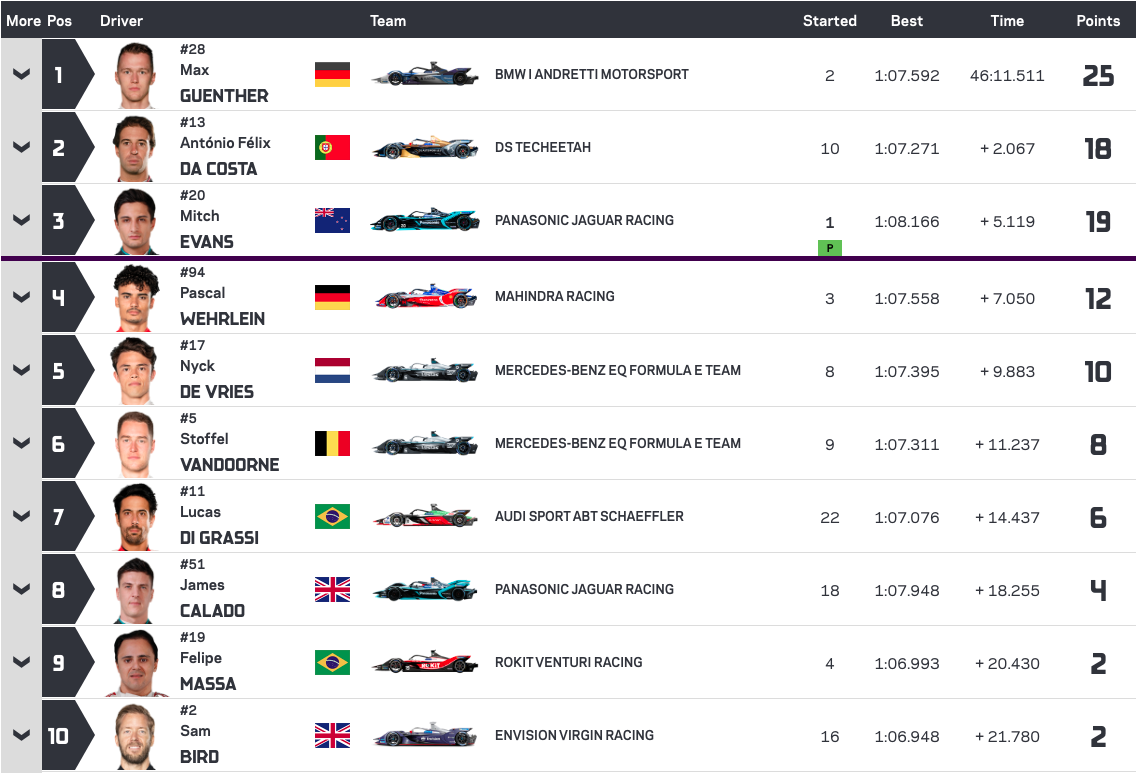Click the green P pole position badge
This screenshot has width=1137, height=773.
830,248
